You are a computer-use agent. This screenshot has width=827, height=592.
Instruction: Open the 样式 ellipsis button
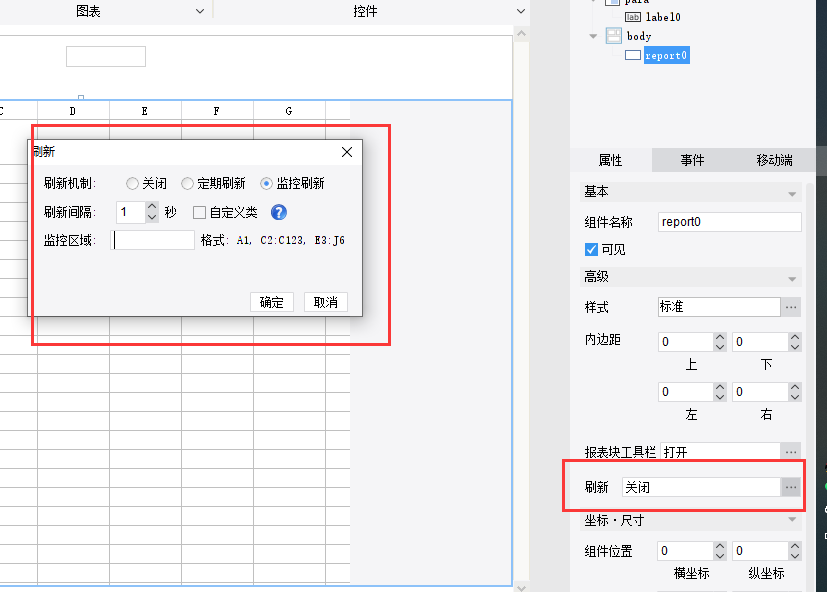pos(791,307)
